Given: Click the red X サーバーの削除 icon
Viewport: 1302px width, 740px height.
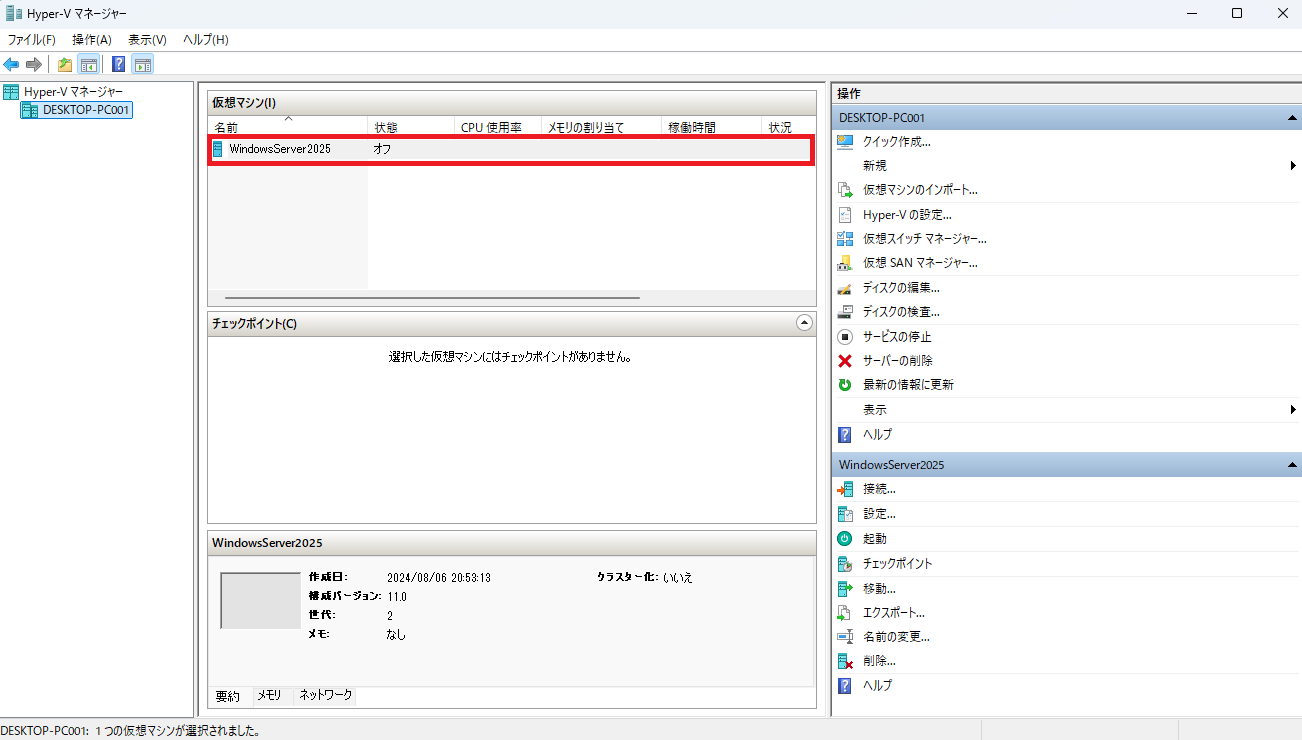Looking at the screenshot, I should tap(845, 361).
